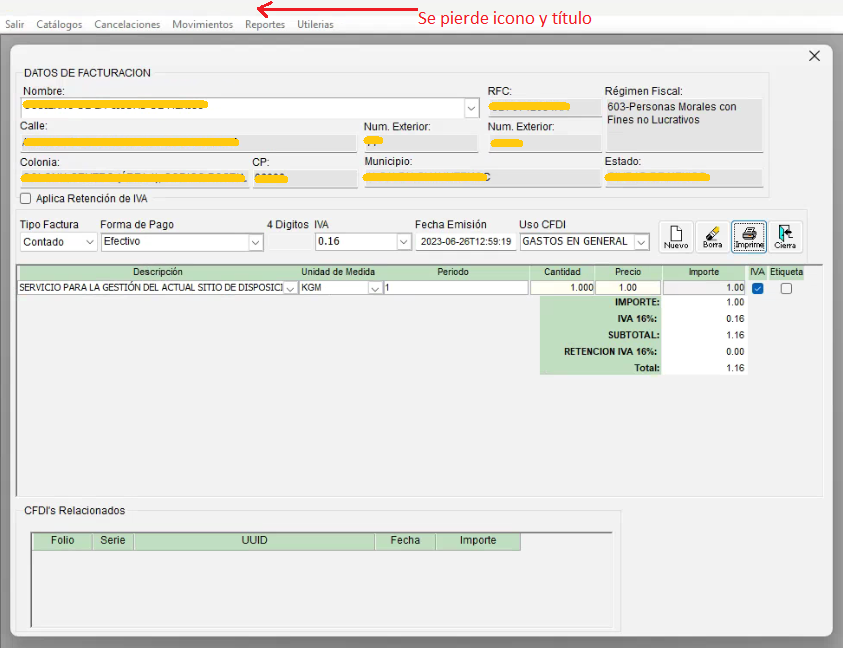Click the RETENCION IVA 16% value 0.00

[x=735, y=352]
